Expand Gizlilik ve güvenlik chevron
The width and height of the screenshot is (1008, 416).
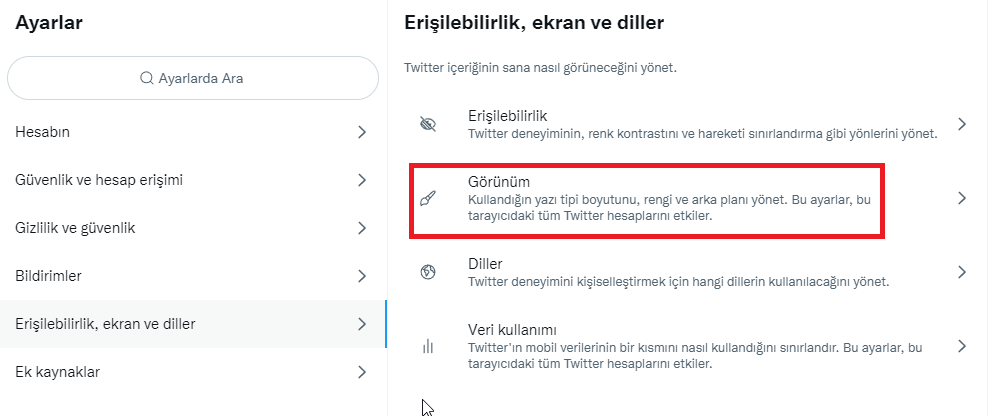pos(362,228)
